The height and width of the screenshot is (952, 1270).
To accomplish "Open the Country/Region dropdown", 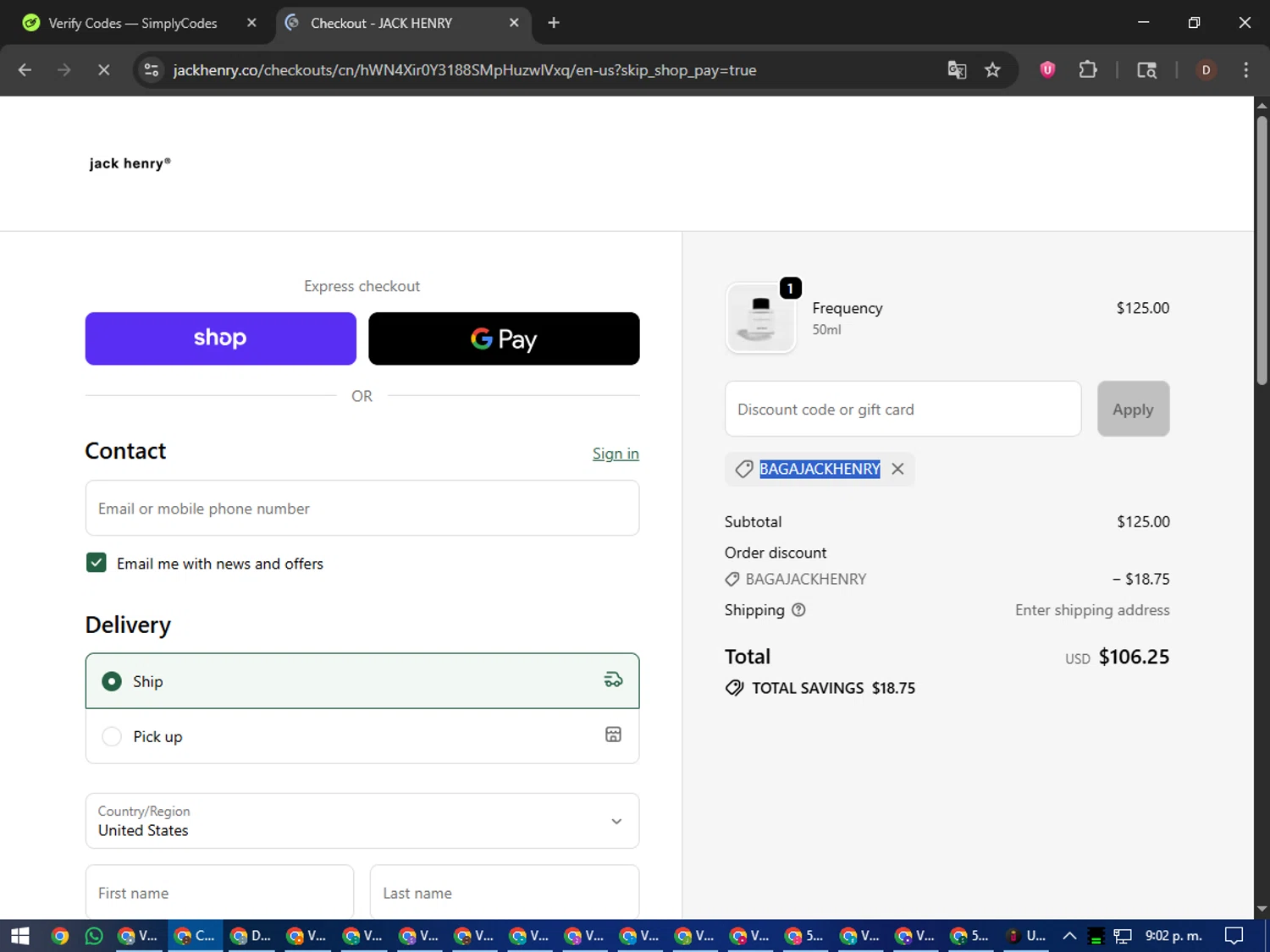I will pyautogui.click(x=362, y=821).
